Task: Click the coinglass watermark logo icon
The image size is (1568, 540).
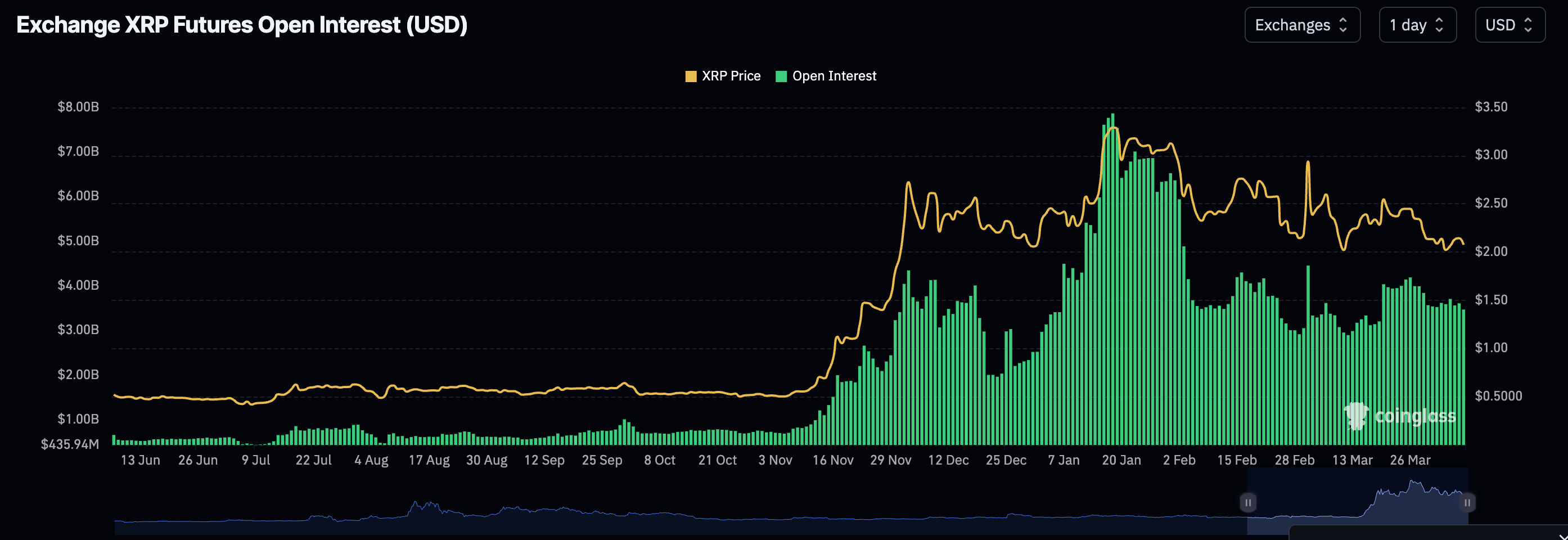Action: click(1356, 416)
